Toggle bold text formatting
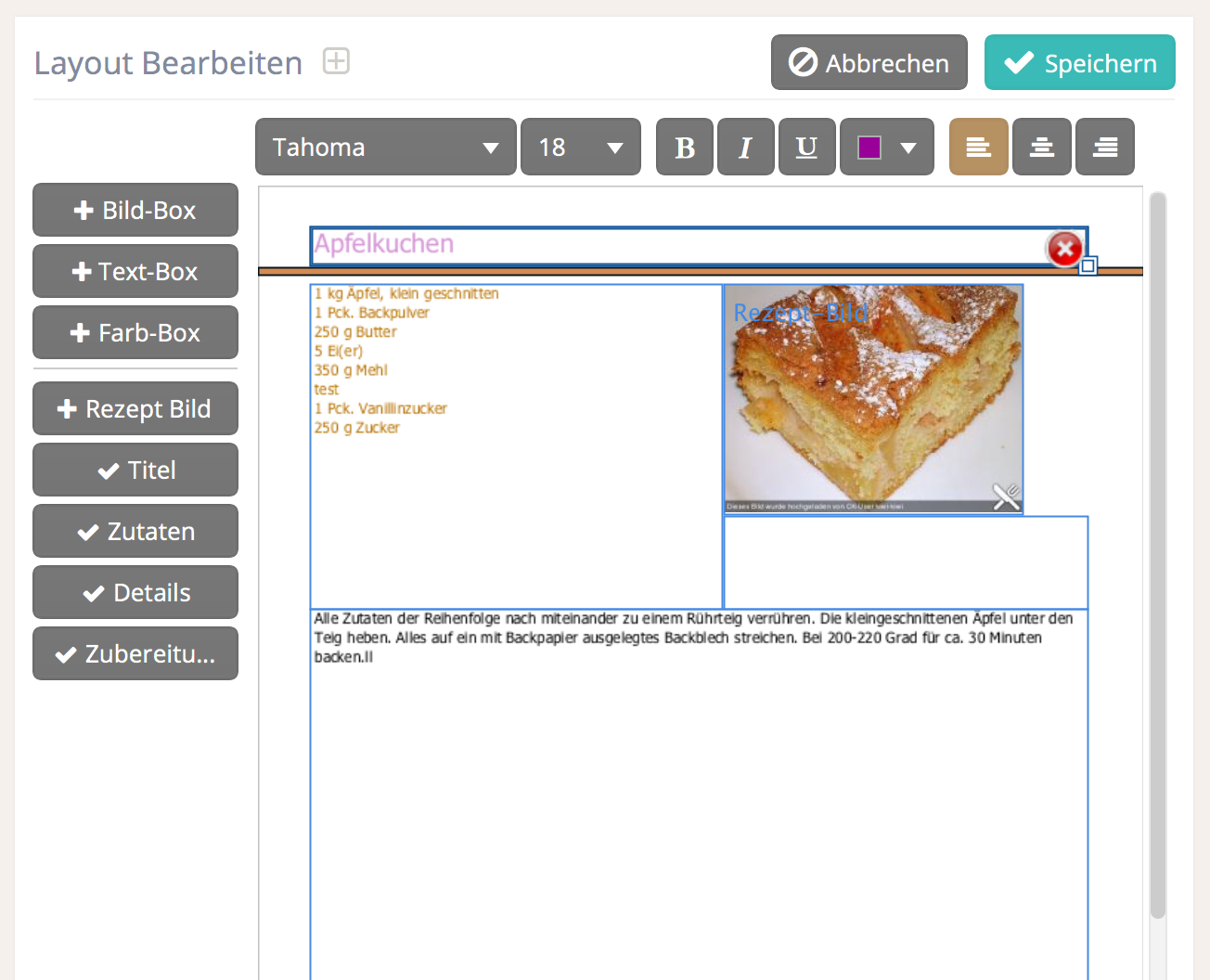This screenshot has width=1210, height=980. coord(685,148)
